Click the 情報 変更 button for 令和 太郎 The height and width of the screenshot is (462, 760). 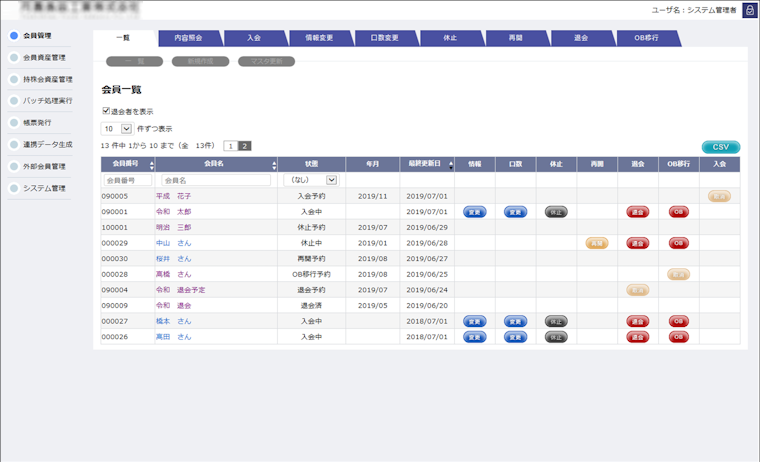pyautogui.click(x=474, y=212)
